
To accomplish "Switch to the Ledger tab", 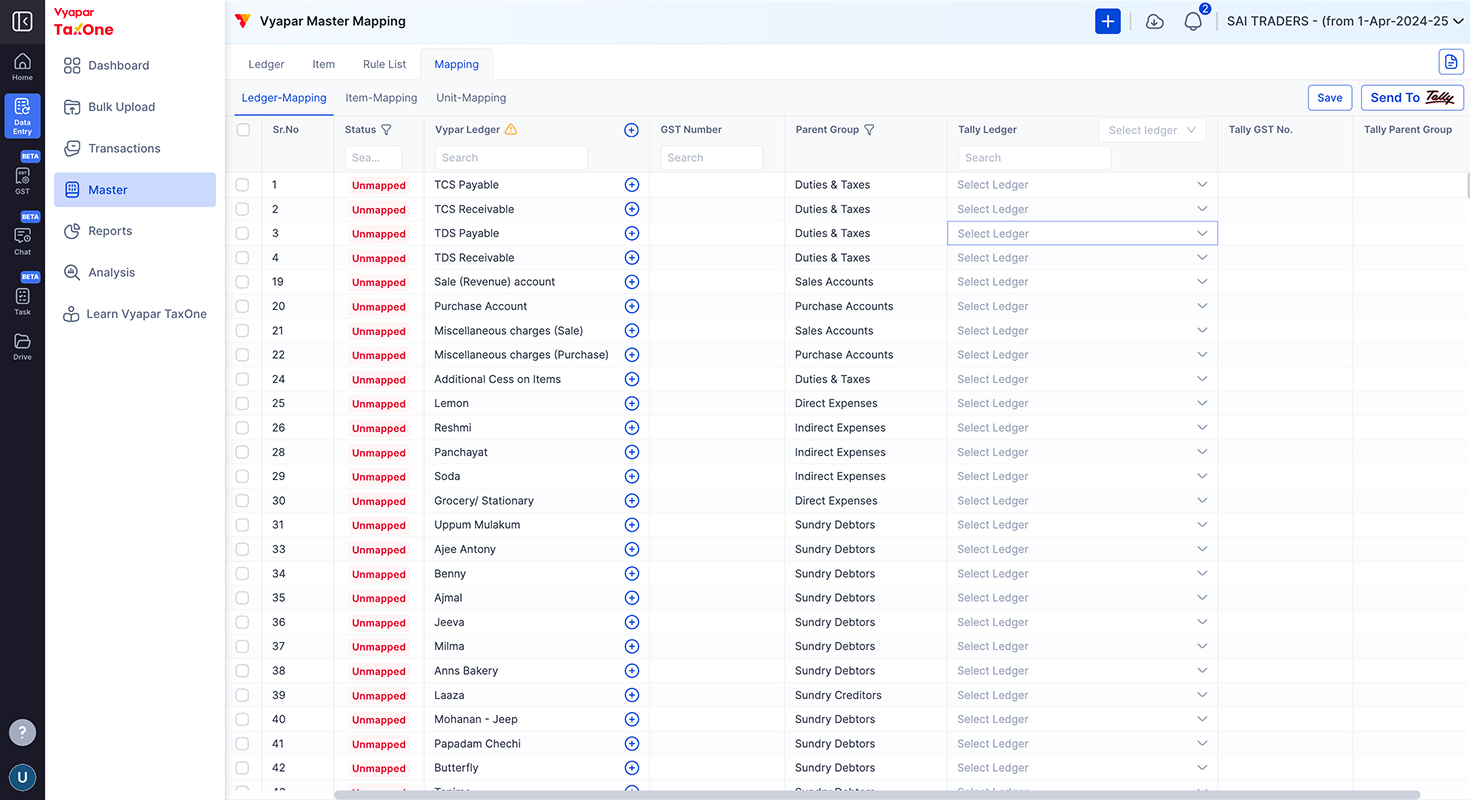I will [x=266, y=64].
